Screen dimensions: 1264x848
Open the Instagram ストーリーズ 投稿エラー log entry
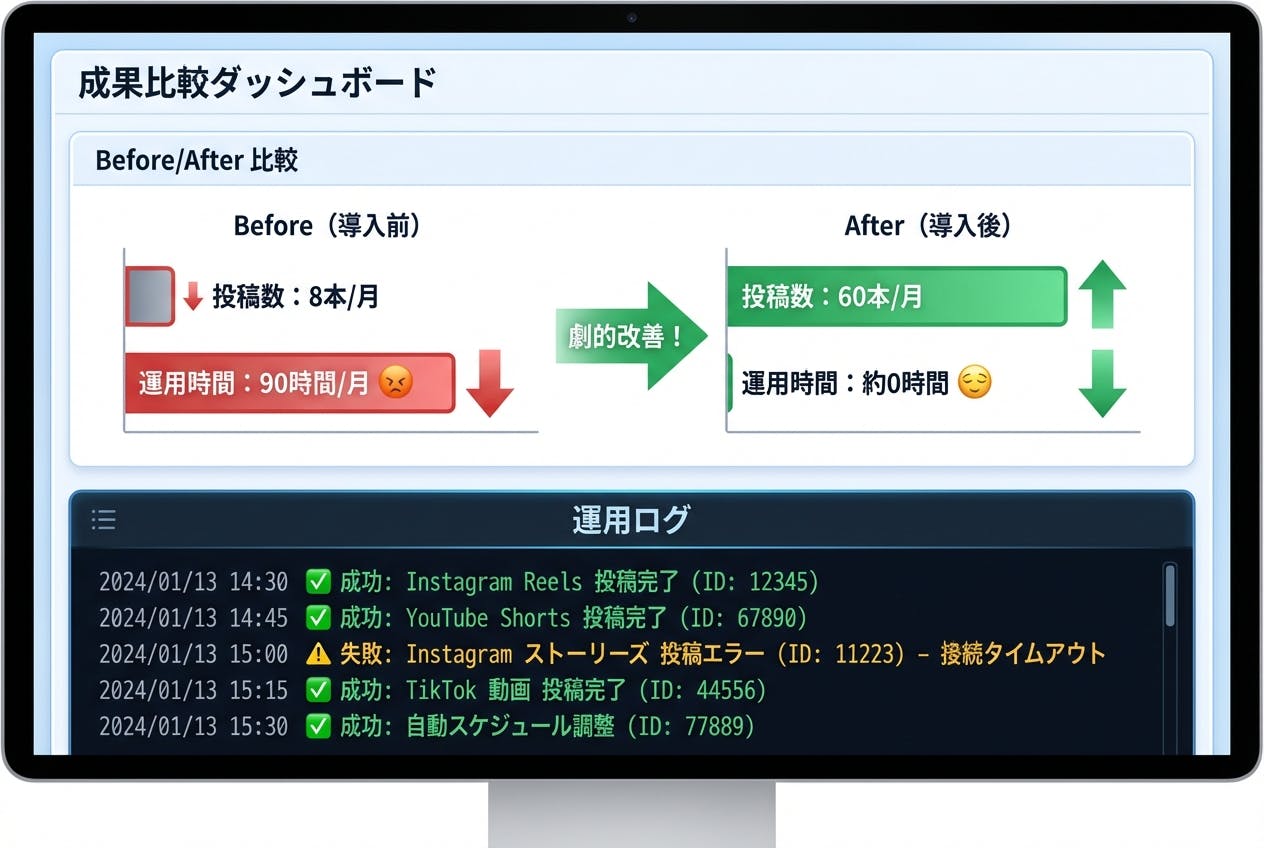click(755, 654)
